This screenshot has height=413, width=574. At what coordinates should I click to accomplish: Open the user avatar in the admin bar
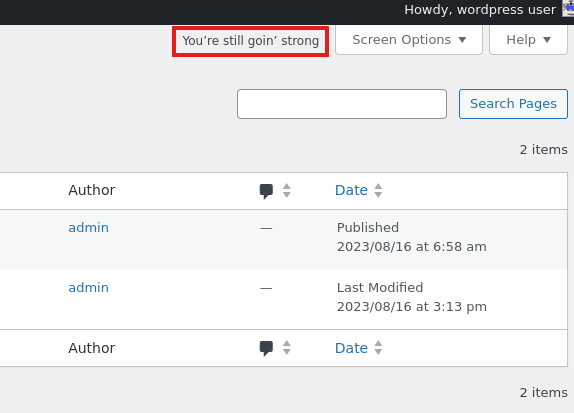[x=568, y=9]
